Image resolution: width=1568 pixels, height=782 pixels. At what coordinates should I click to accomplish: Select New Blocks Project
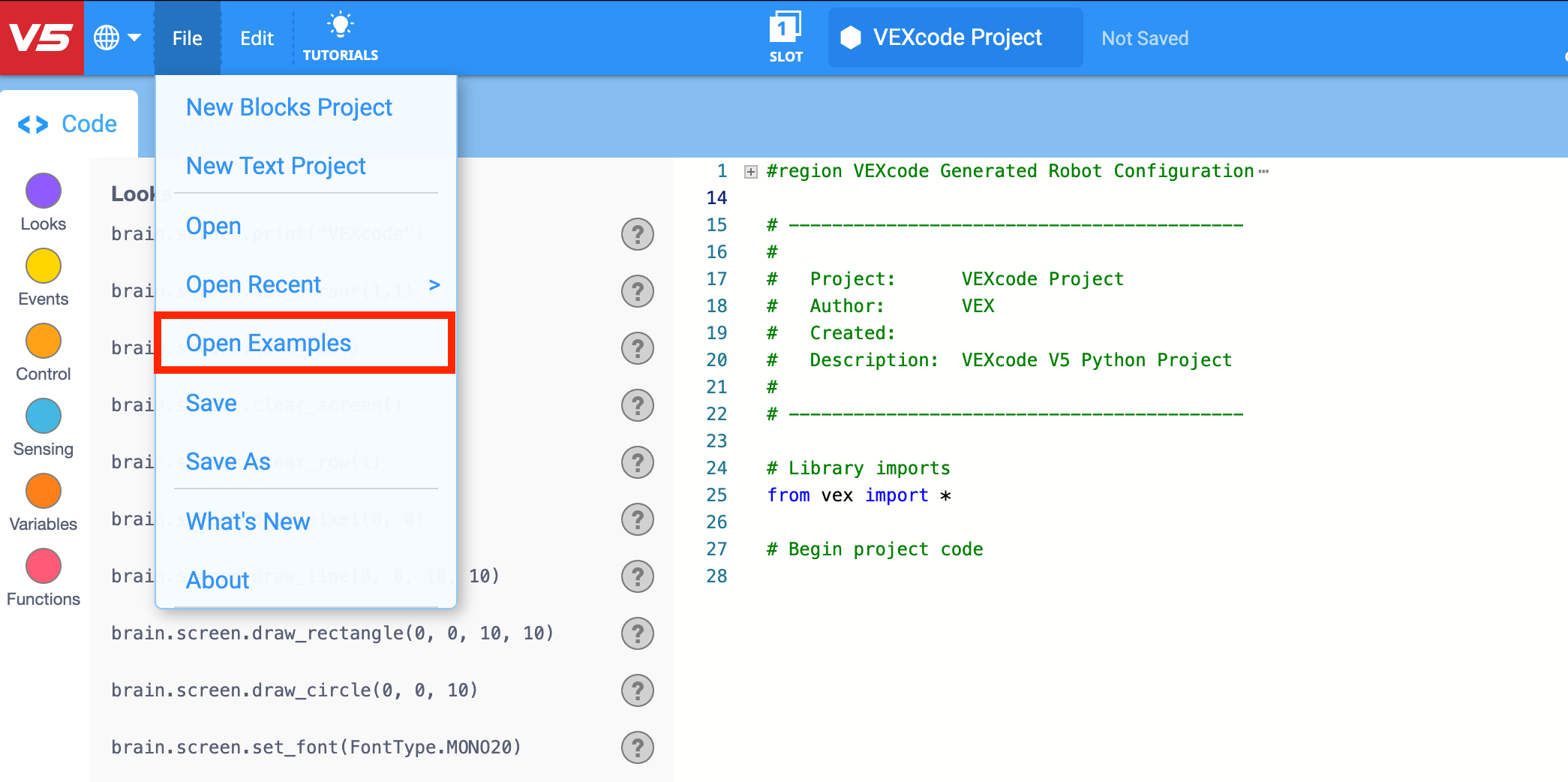[x=290, y=107]
